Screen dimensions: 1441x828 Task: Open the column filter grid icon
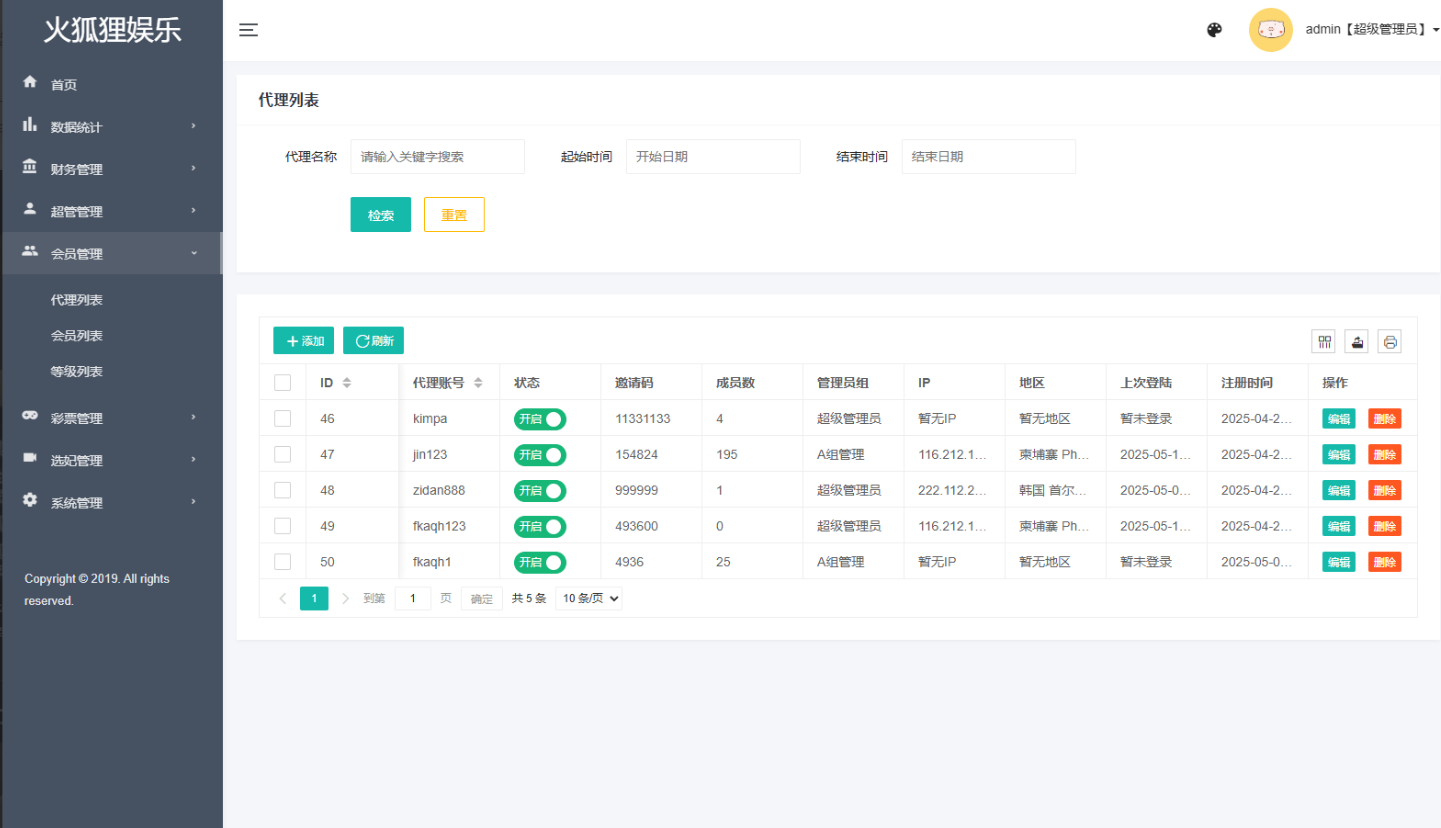[1324, 342]
